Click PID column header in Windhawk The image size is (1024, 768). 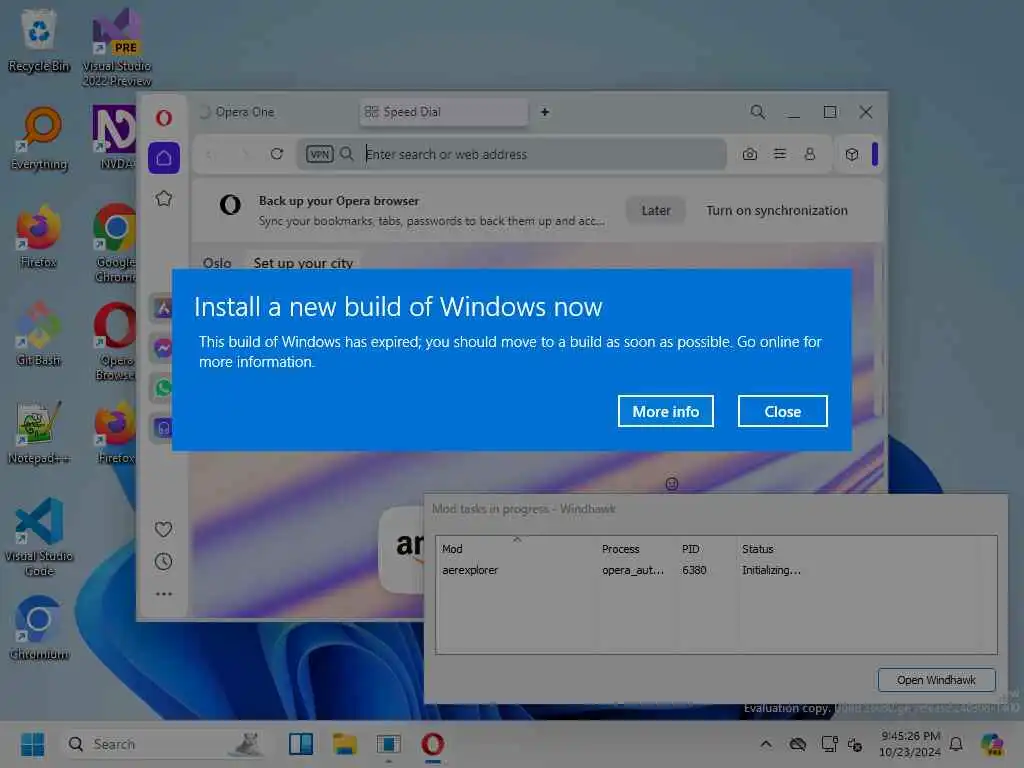click(x=707, y=549)
